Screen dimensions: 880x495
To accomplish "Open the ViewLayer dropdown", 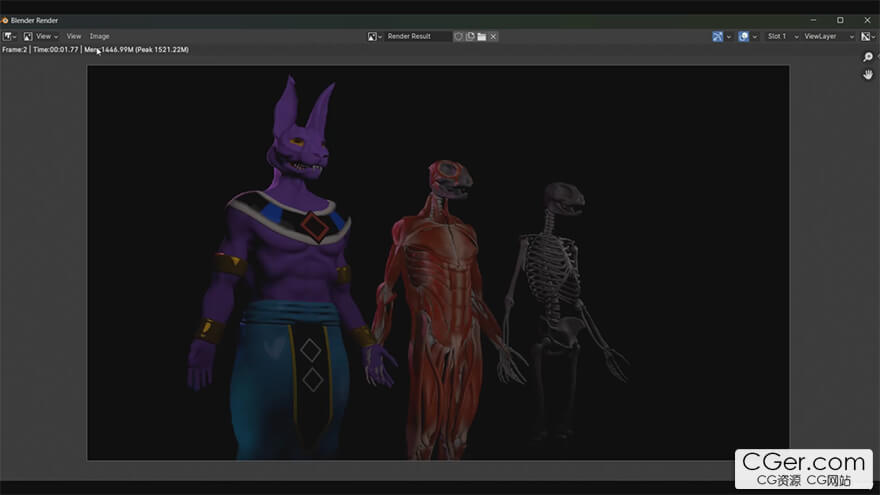I will [829, 36].
